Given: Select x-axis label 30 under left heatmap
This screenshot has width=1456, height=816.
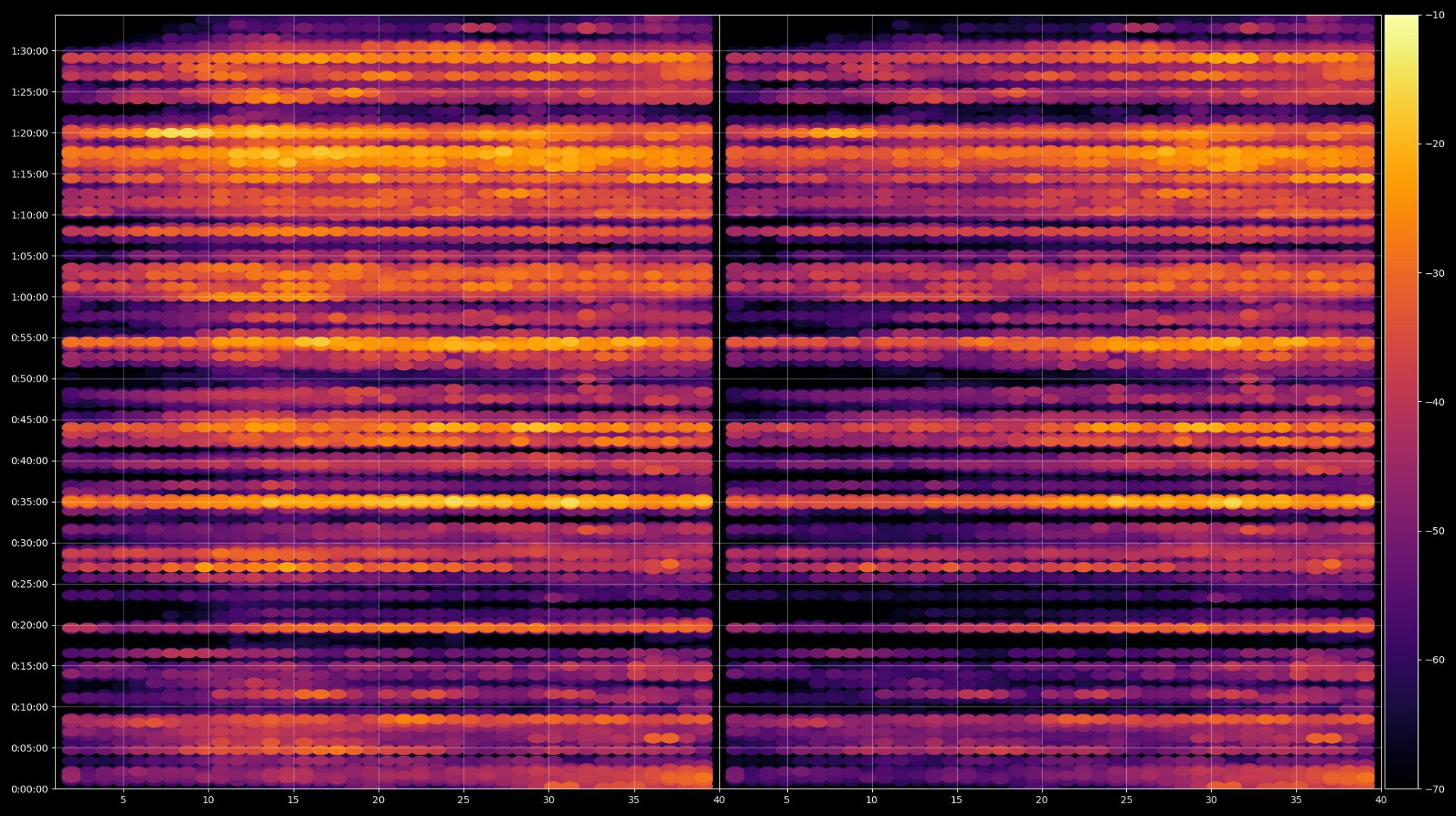Looking at the screenshot, I should [549, 800].
